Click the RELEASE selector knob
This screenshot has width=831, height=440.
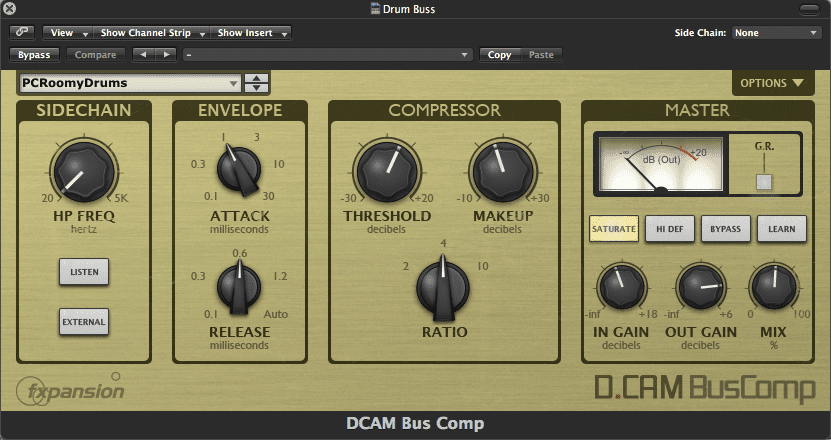tap(239, 288)
